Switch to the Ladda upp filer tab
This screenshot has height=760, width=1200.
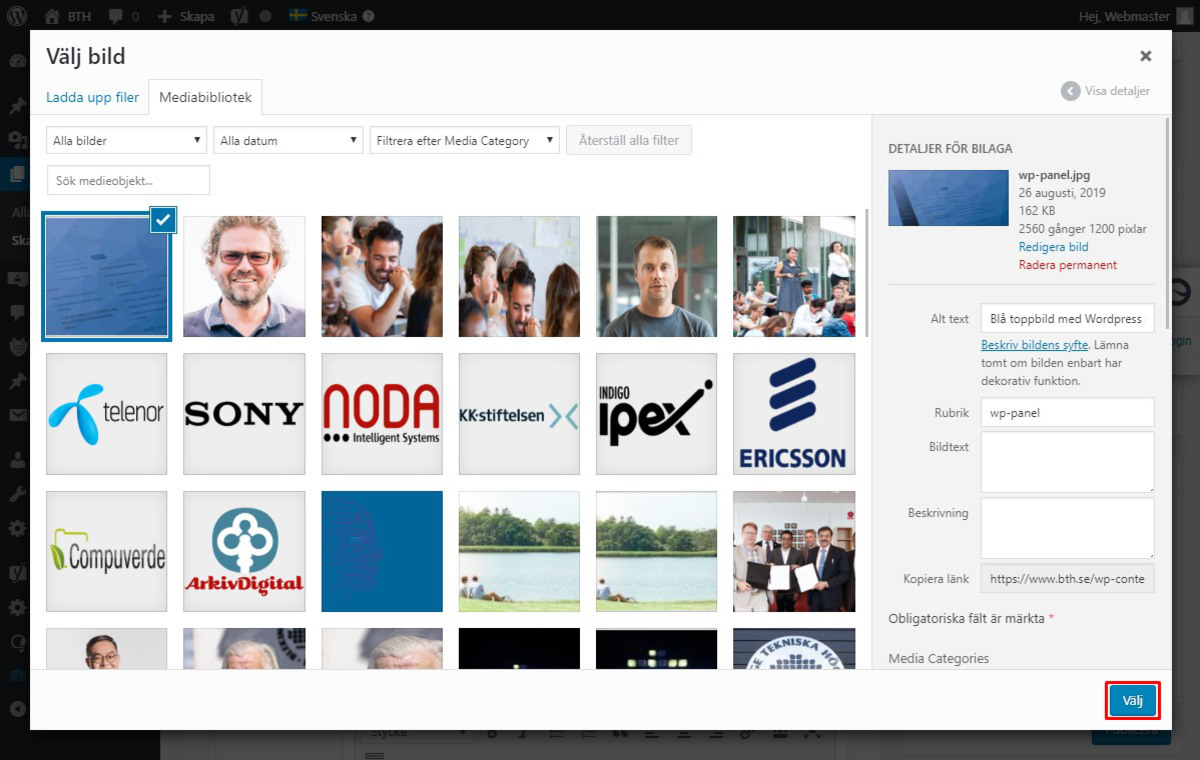(x=93, y=97)
